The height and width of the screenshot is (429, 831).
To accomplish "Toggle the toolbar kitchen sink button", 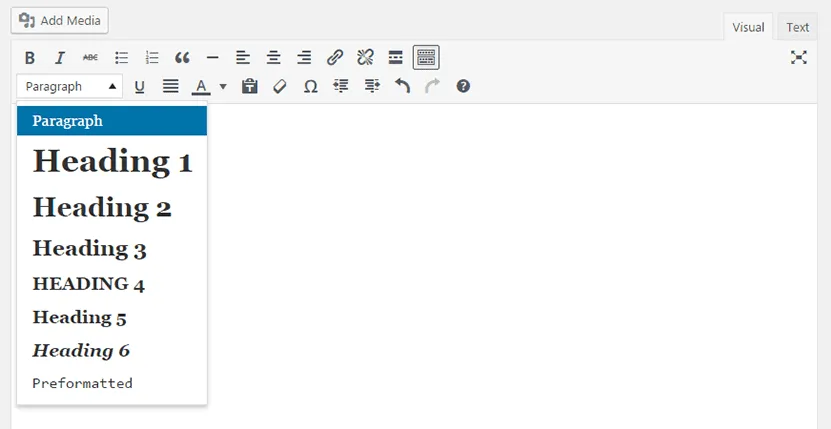I will (x=426, y=58).
